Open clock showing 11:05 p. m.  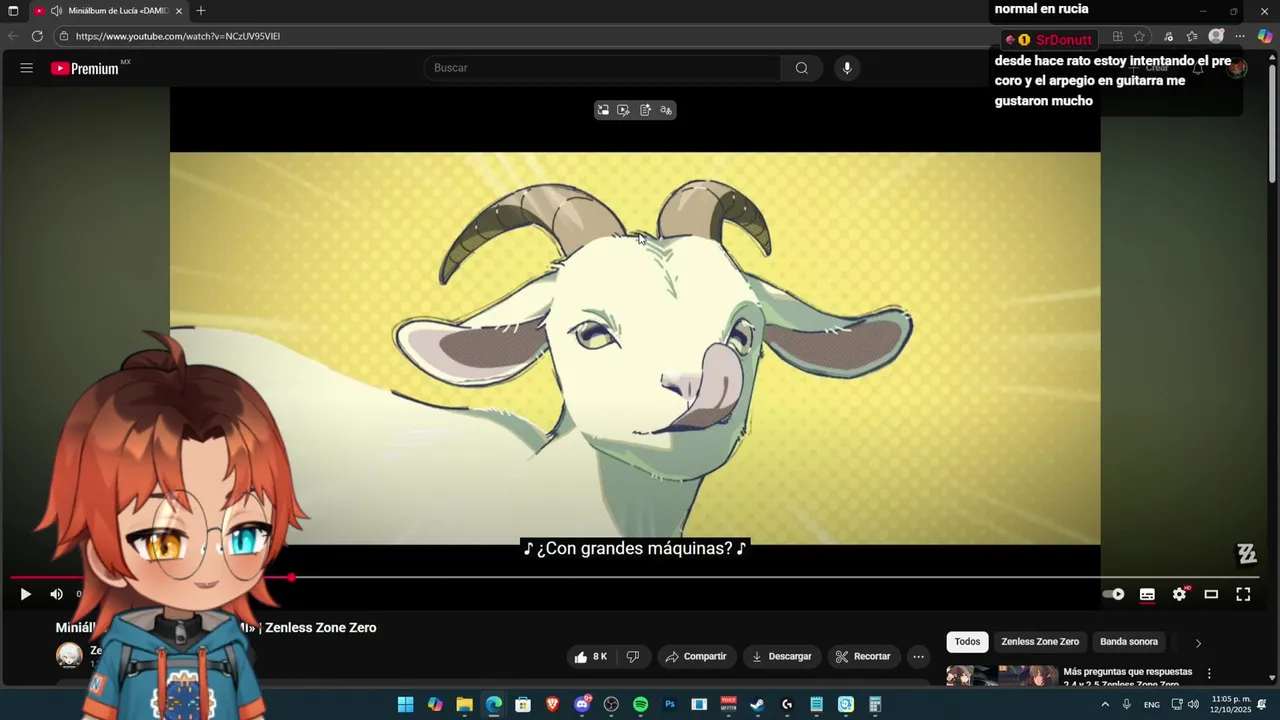pyautogui.click(x=1230, y=705)
